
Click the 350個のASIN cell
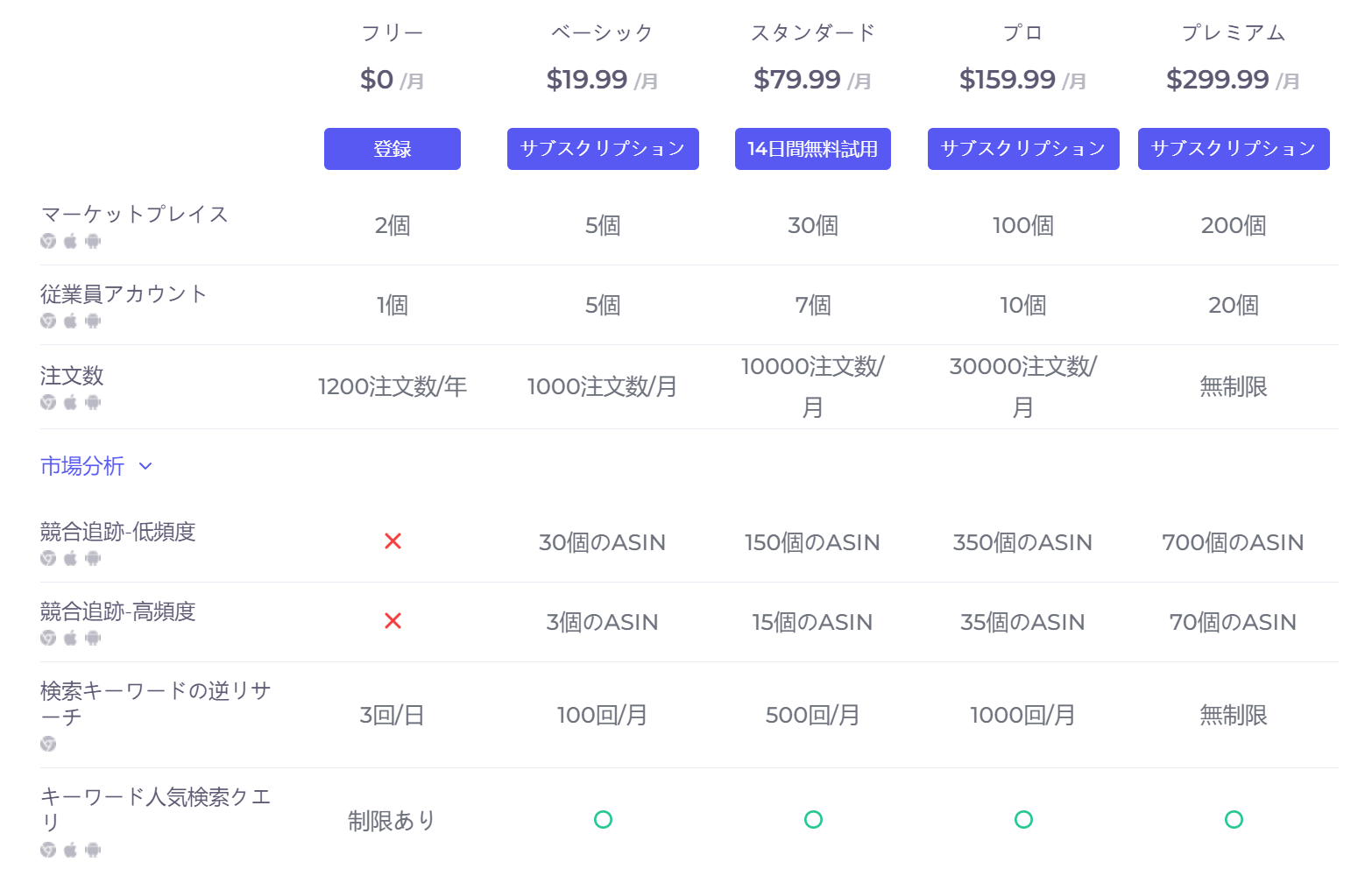(x=1023, y=542)
